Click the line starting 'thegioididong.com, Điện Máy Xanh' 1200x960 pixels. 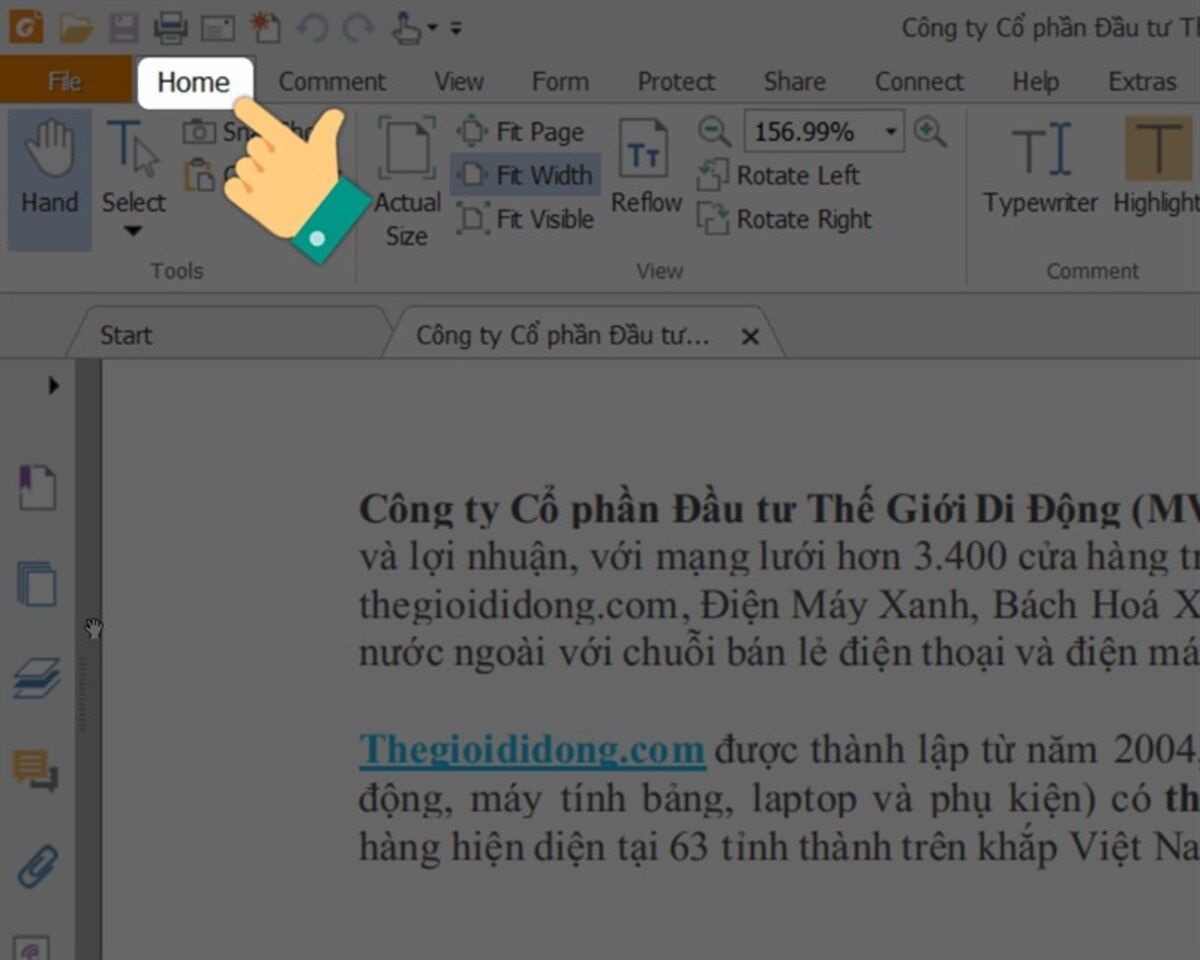[779, 605]
